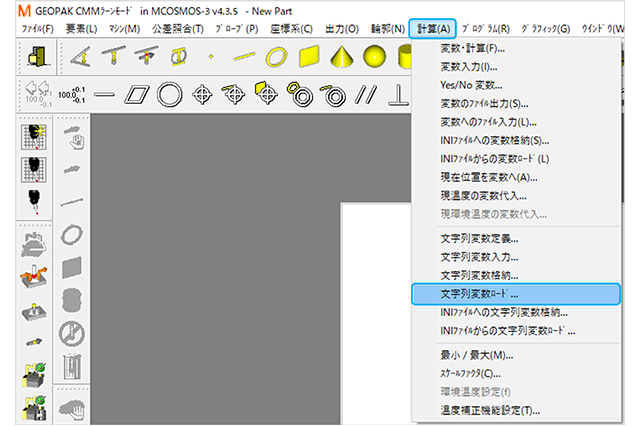The width and height of the screenshot is (640, 426).
Task: Click the circularity tolerance circle icon
Action: tap(169, 95)
